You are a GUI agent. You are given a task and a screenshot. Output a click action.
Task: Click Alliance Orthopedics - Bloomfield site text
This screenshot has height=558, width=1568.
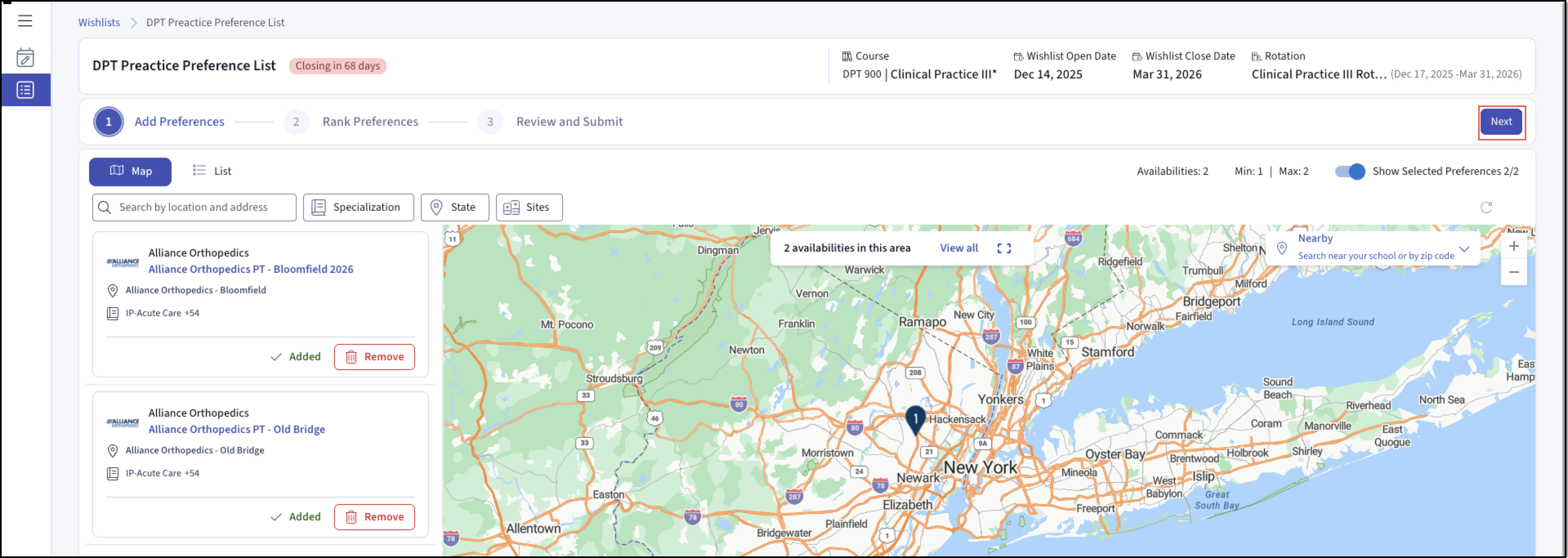point(196,290)
